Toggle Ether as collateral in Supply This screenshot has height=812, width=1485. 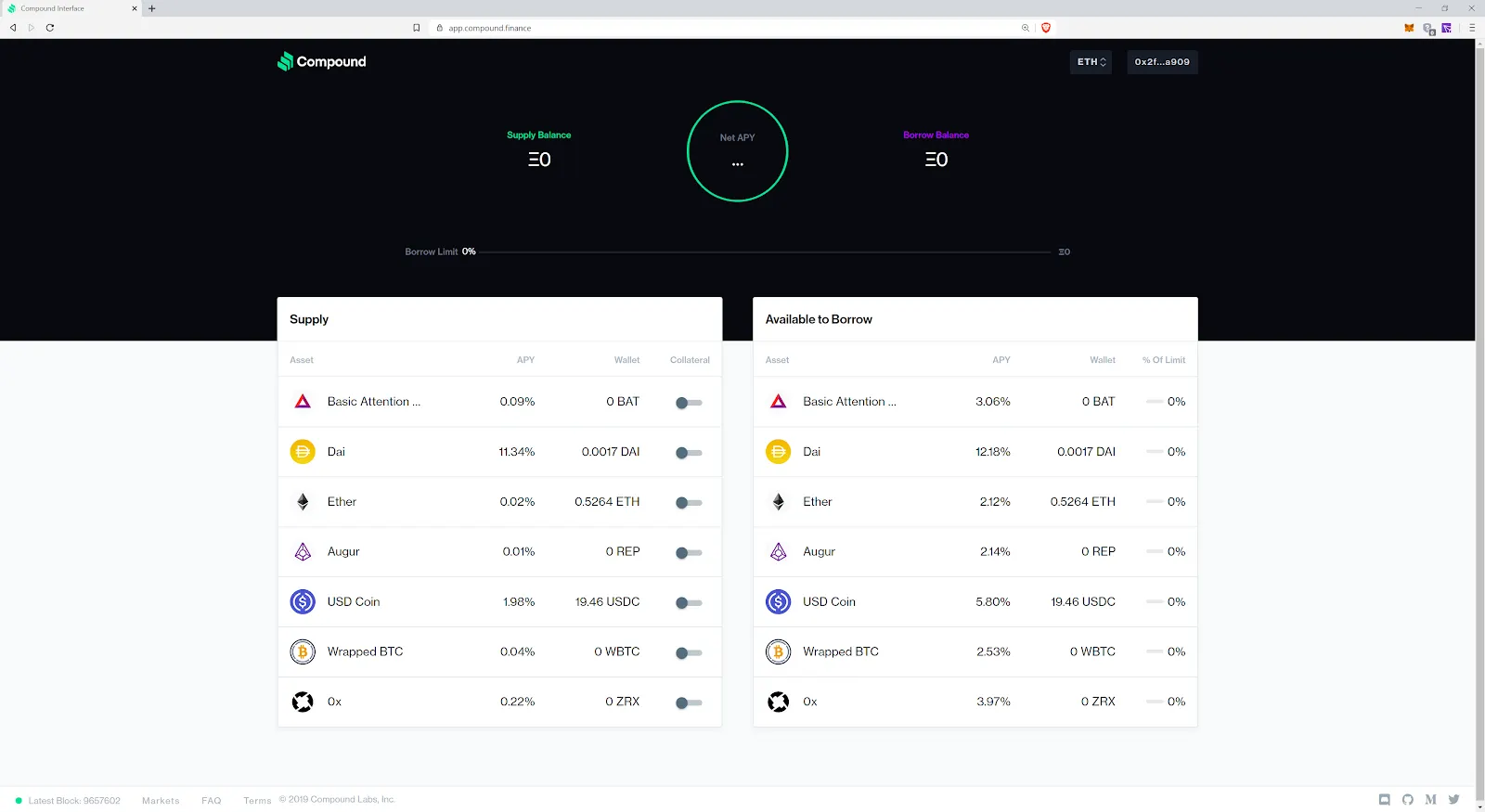point(689,503)
